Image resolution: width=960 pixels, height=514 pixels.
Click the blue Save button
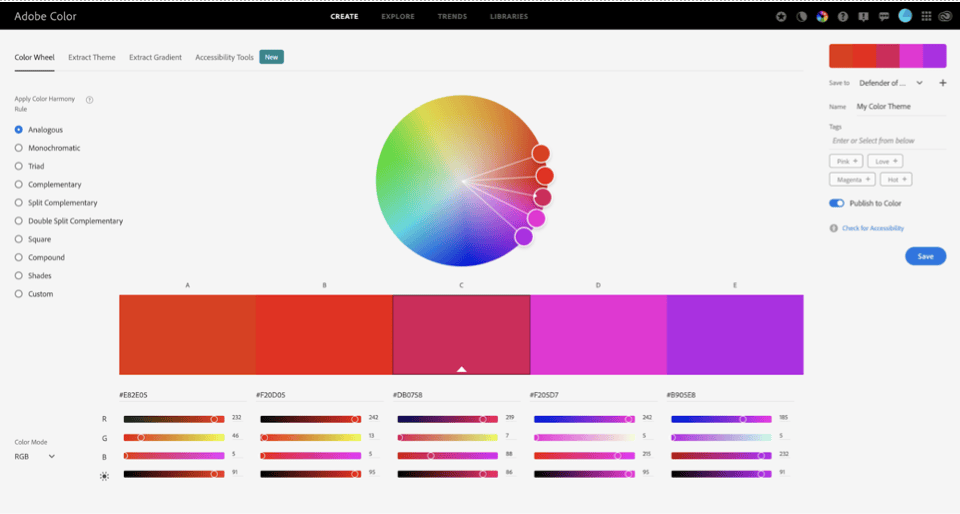tap(925, 256)
